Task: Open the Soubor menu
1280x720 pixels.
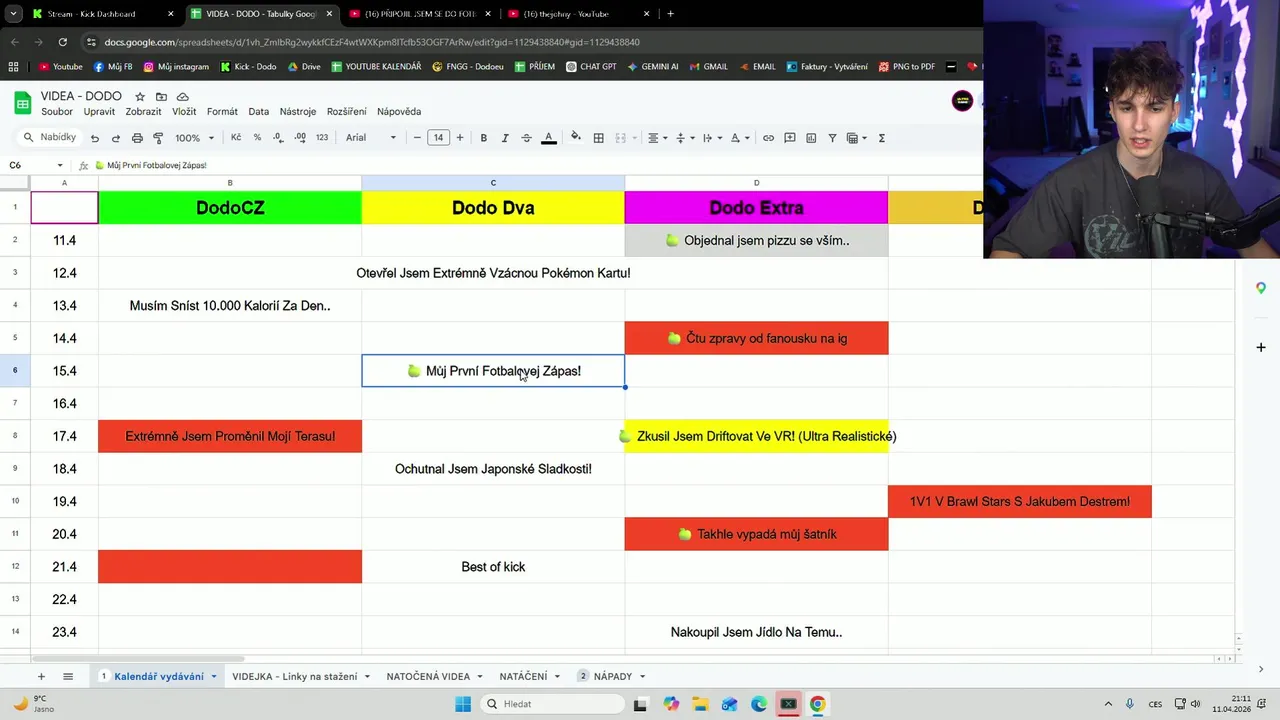Action: click(57, 112)
